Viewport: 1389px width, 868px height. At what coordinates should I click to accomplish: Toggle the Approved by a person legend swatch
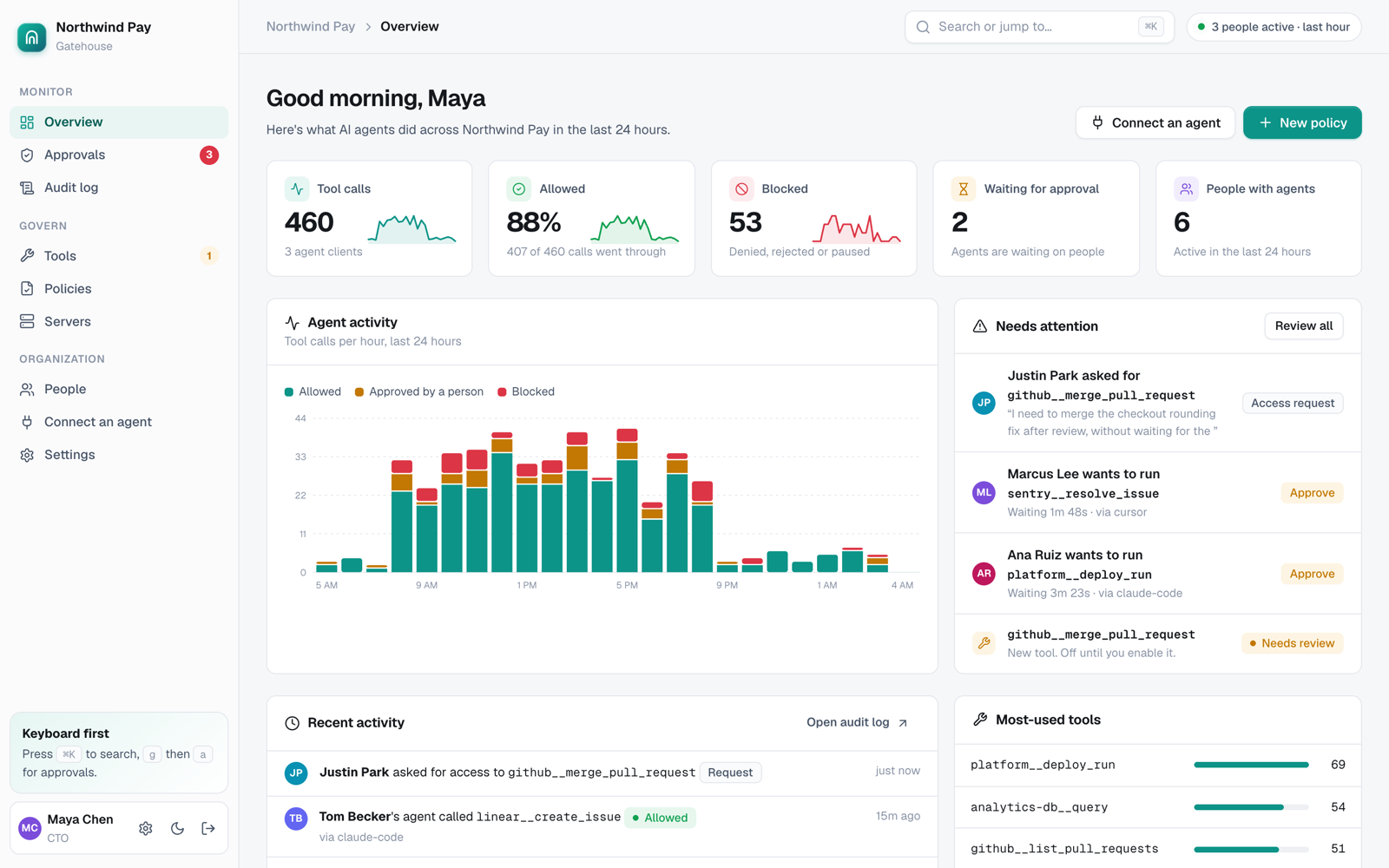(x=359, y=392)
